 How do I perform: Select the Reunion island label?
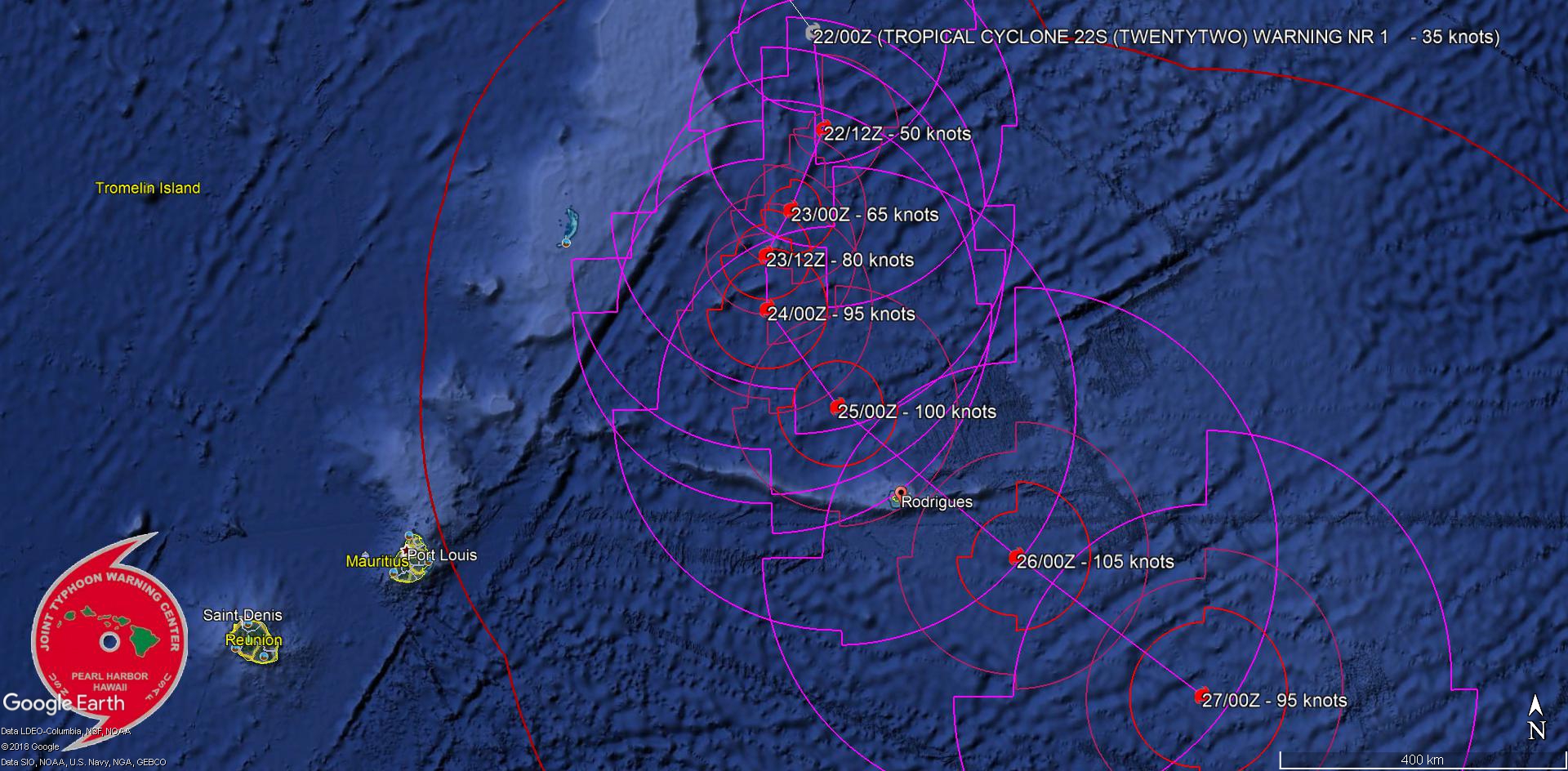coord(253,640)
